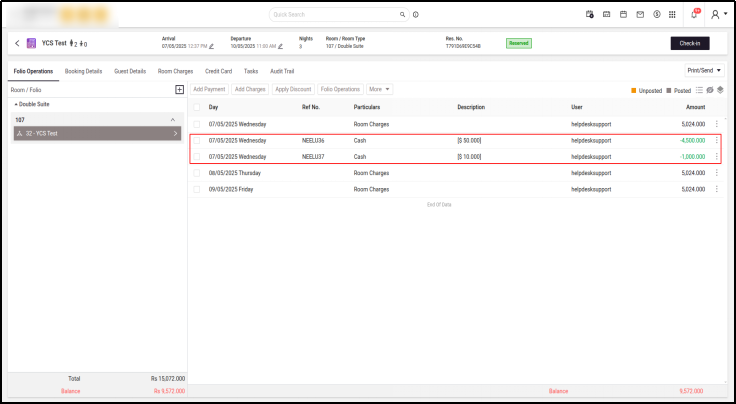Screen dimensions: 736x404
Task: Toggle the select-all checkbox in table header
Action: (197, 107)
